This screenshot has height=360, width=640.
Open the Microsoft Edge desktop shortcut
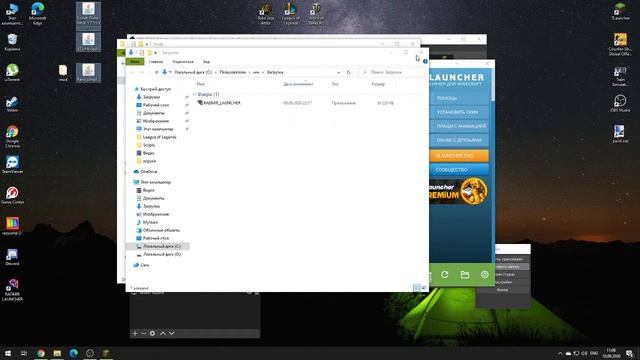[37, 13]
